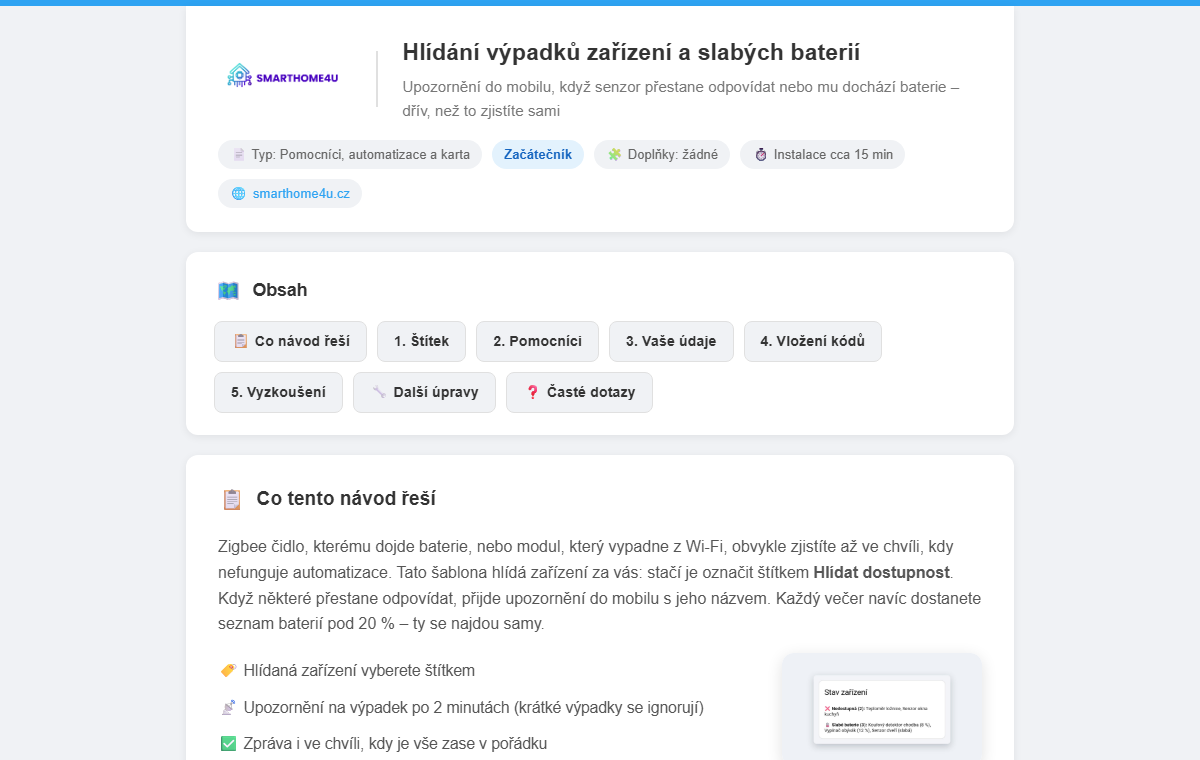Jump to section 3. Vaše údaje
This screenshot has height=760, width=1200.
pos(671,341)
